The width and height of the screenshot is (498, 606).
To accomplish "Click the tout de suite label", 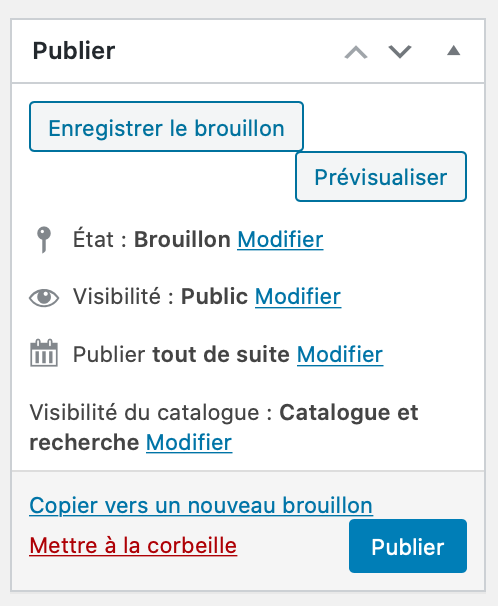I will coord(221,354).
